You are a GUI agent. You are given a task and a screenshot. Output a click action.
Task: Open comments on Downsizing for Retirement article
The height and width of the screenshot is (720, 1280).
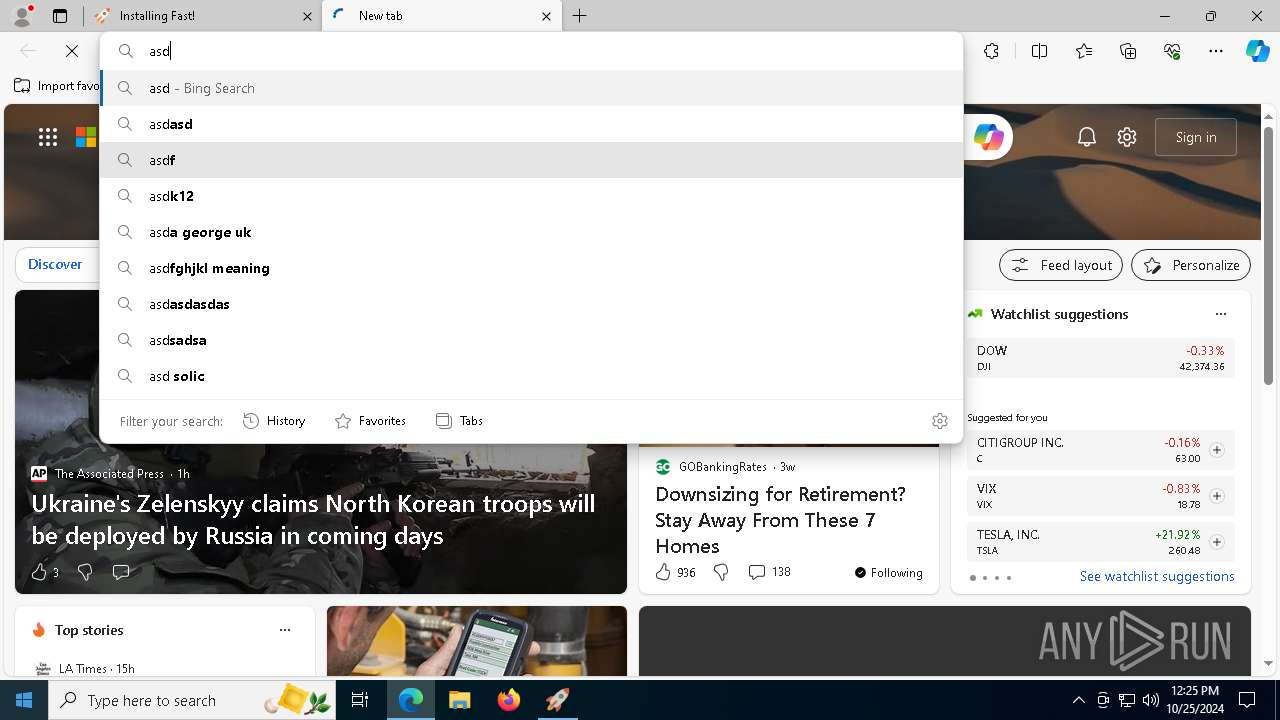point(769,572)
